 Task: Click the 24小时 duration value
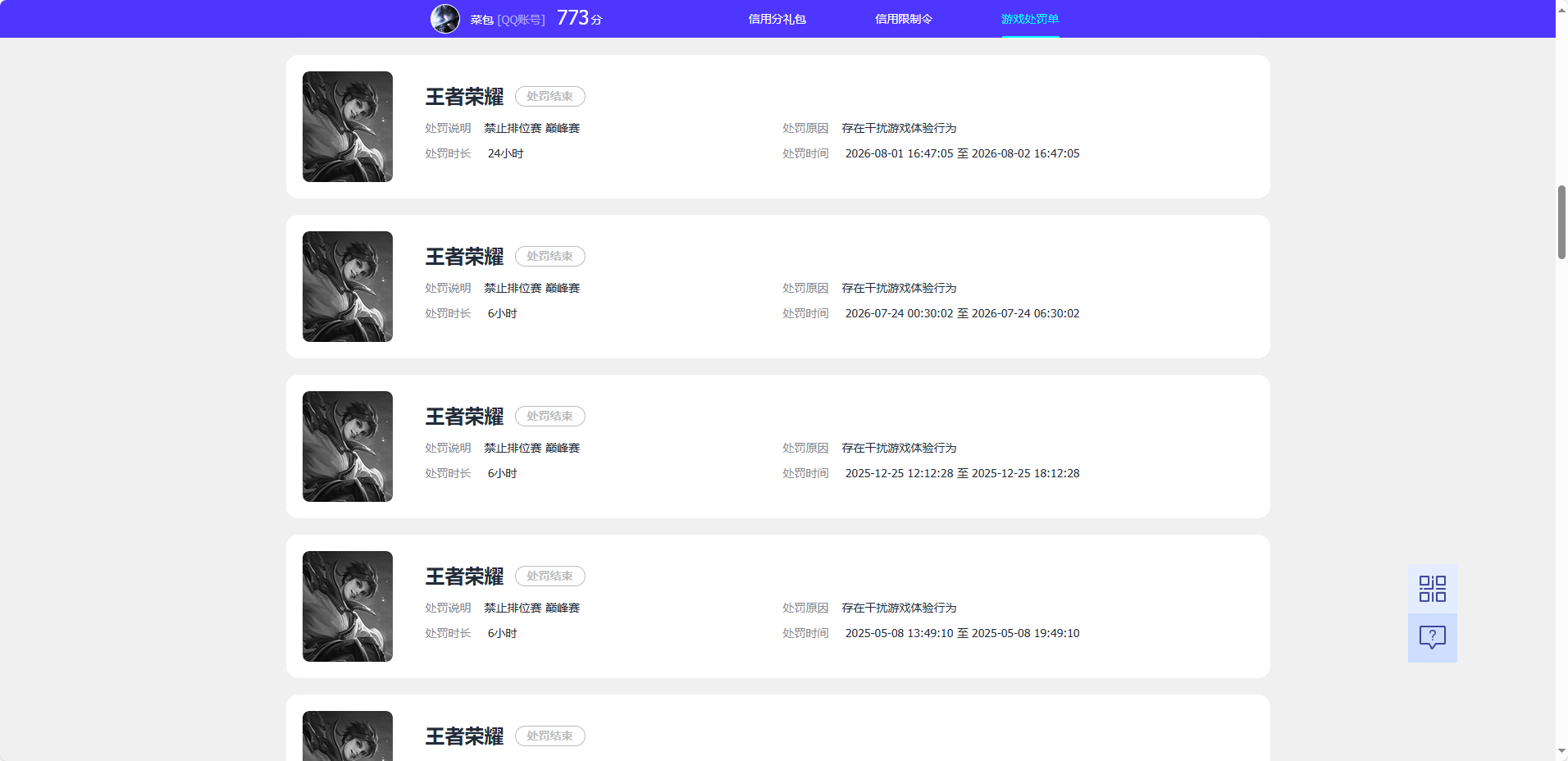pyautogui.click(x=505, y=153)
